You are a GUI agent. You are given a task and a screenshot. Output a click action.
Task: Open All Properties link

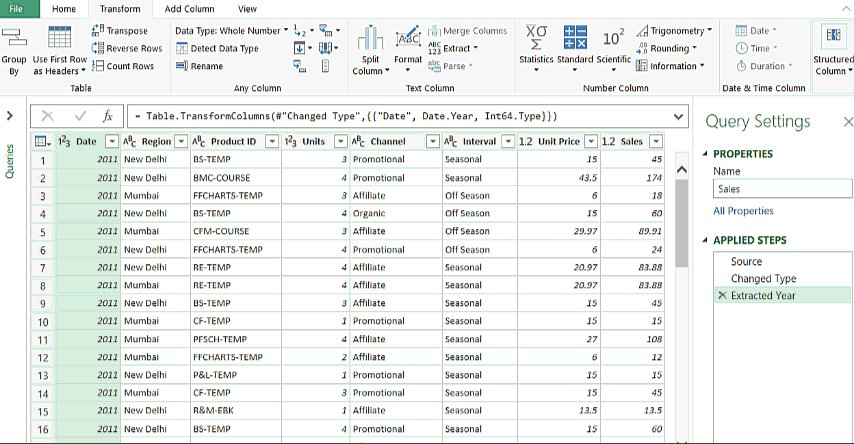tap(743, 211)
